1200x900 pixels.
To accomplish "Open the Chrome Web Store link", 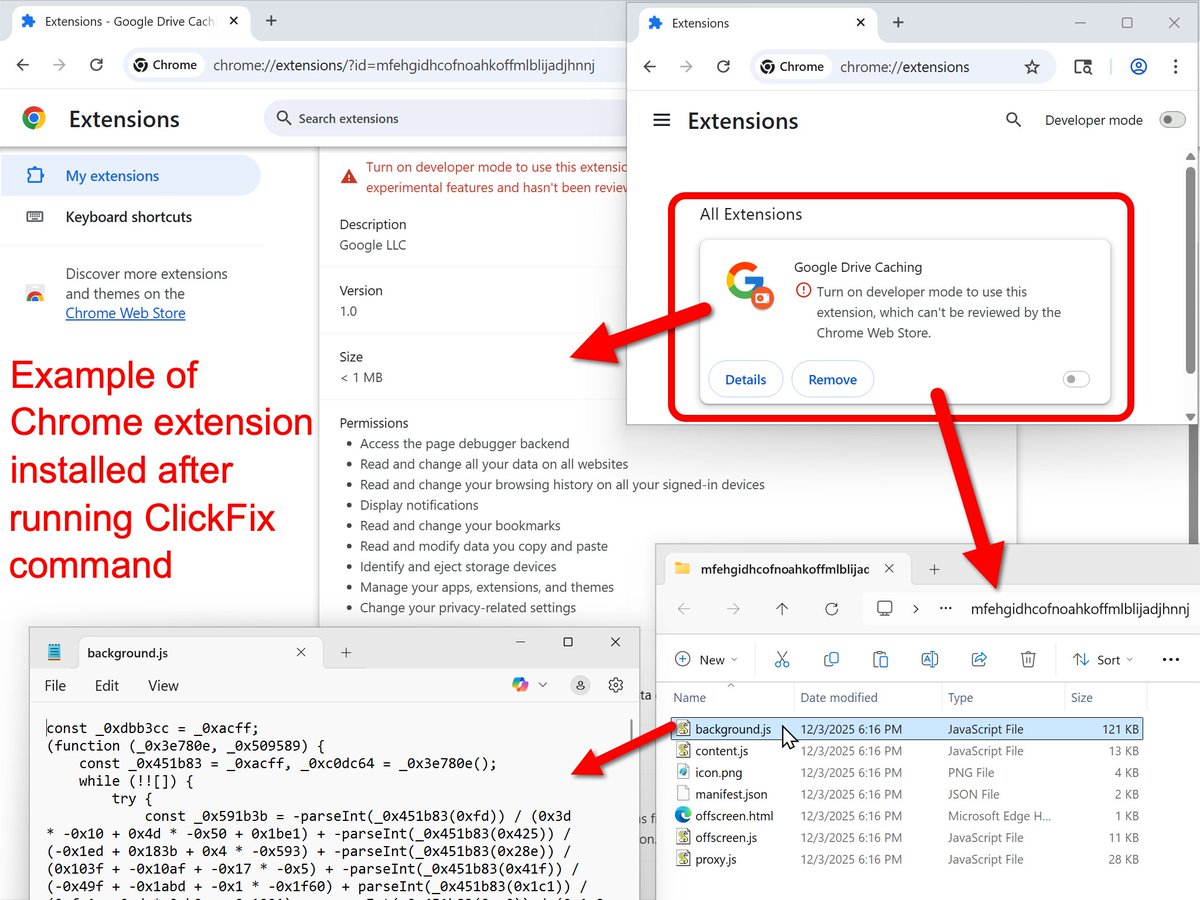I will click(125, 313).
